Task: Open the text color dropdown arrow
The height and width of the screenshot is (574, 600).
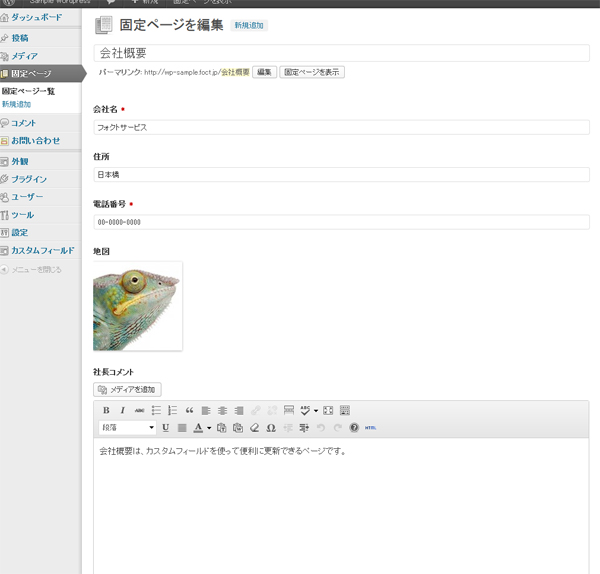Action: pyautogui.click(x=209, y=427)
